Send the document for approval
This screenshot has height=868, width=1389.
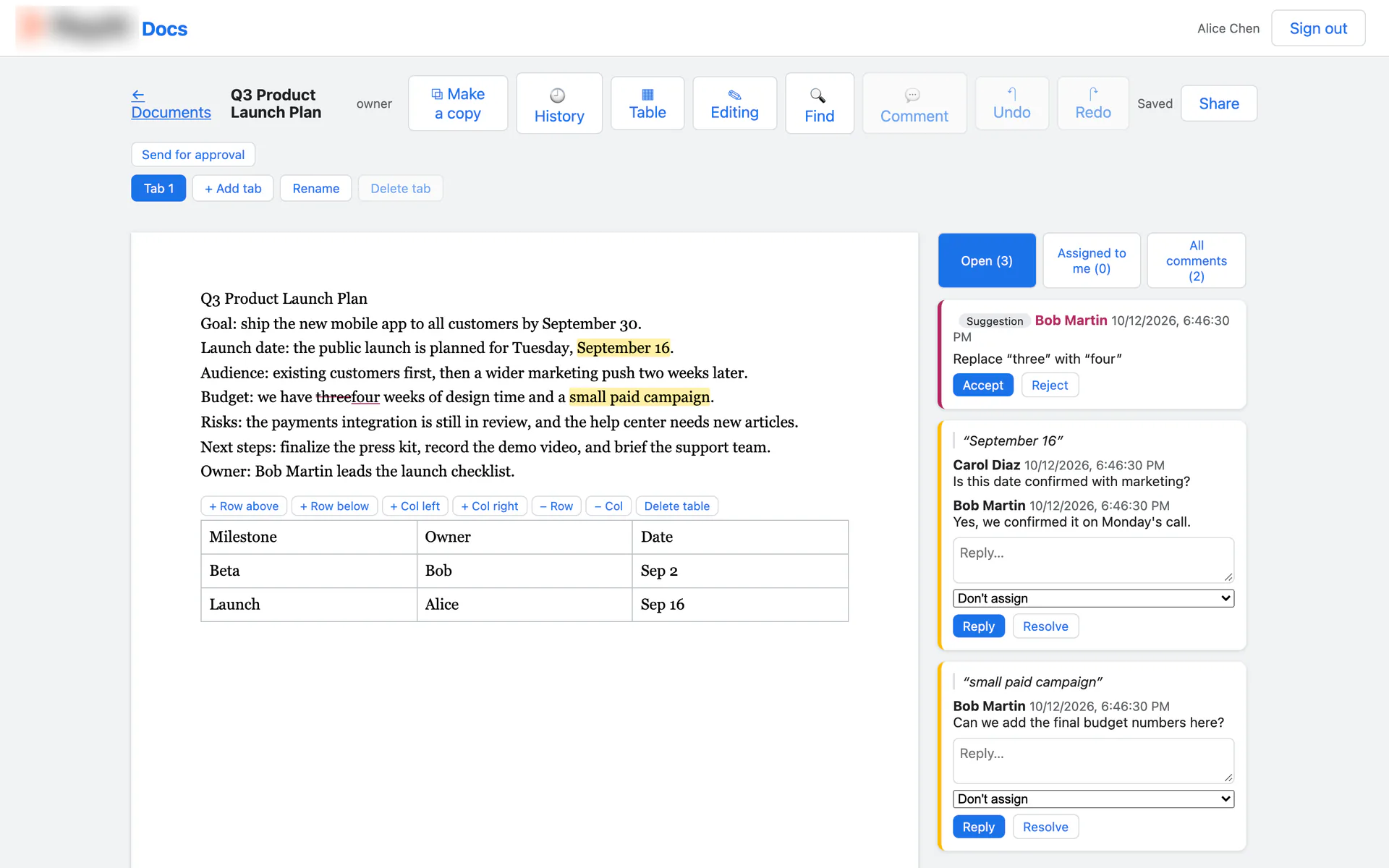[x=193, y=155]
